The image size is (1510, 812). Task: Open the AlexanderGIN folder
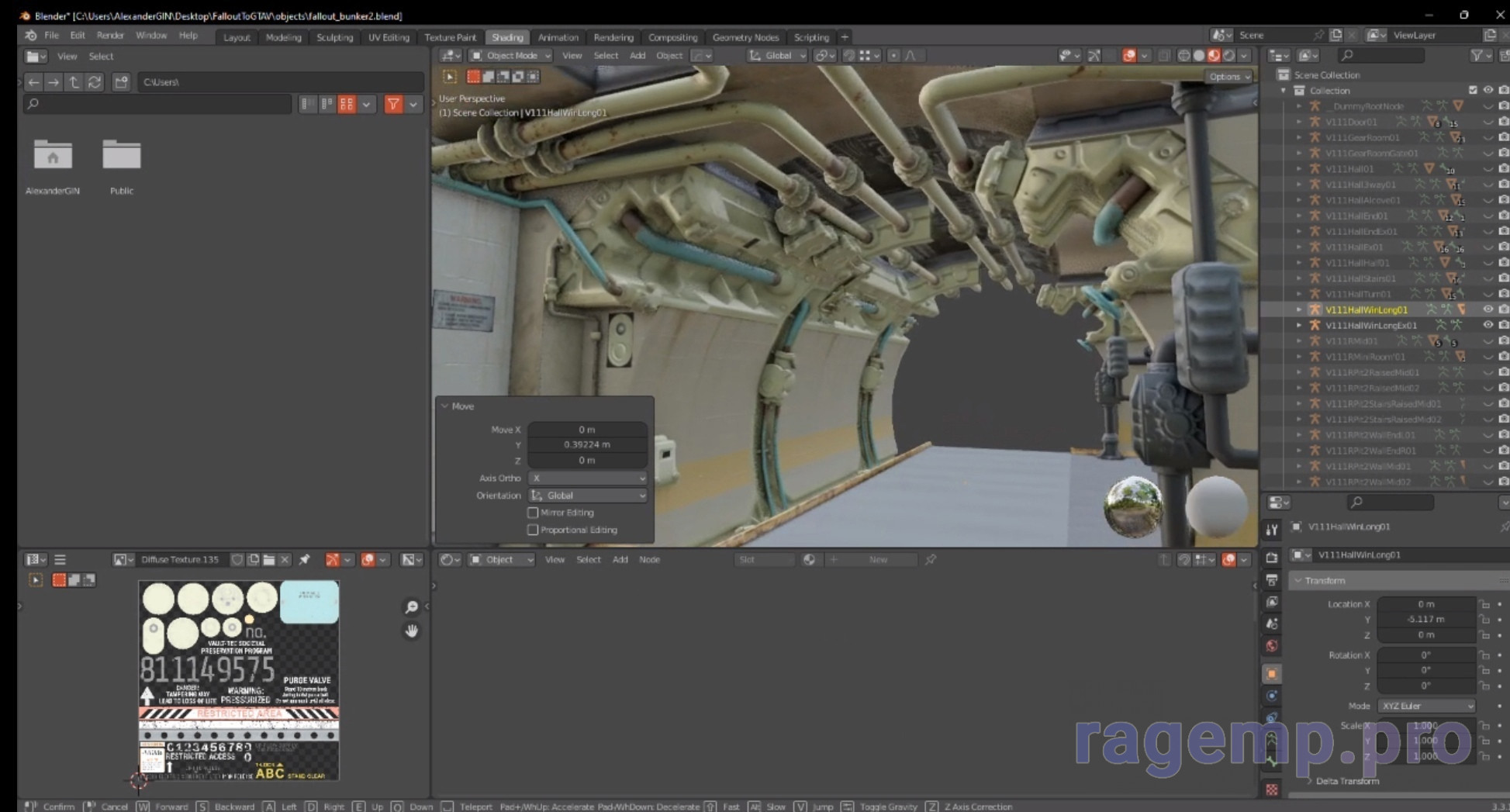[53, 166]
